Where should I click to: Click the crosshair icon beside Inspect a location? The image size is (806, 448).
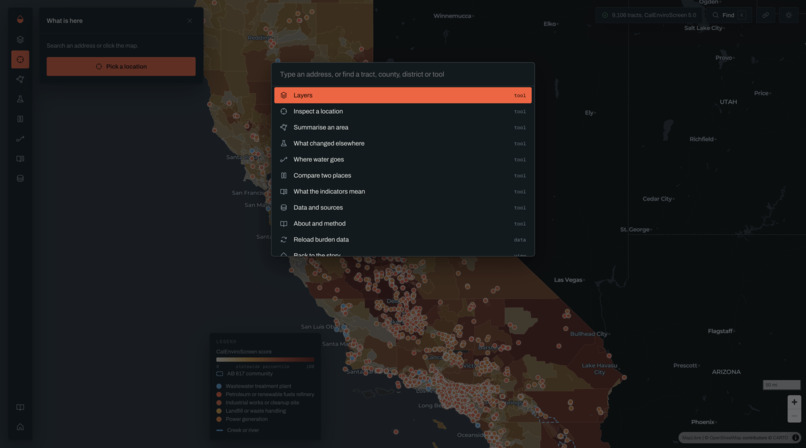284,111
